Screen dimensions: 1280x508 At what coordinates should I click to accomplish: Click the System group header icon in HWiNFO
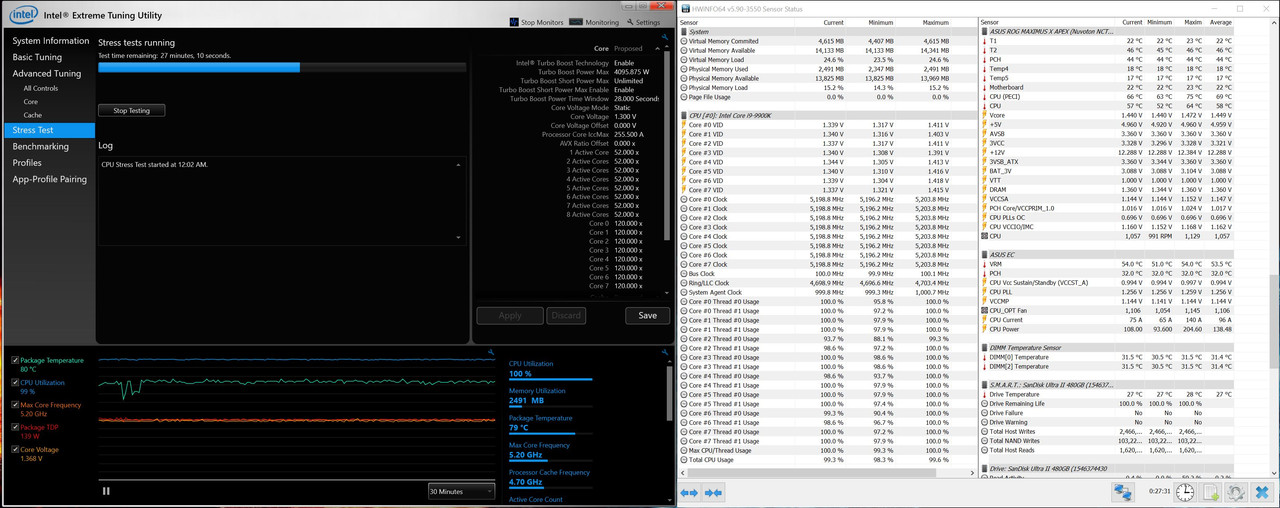click(x=684, y=32)
